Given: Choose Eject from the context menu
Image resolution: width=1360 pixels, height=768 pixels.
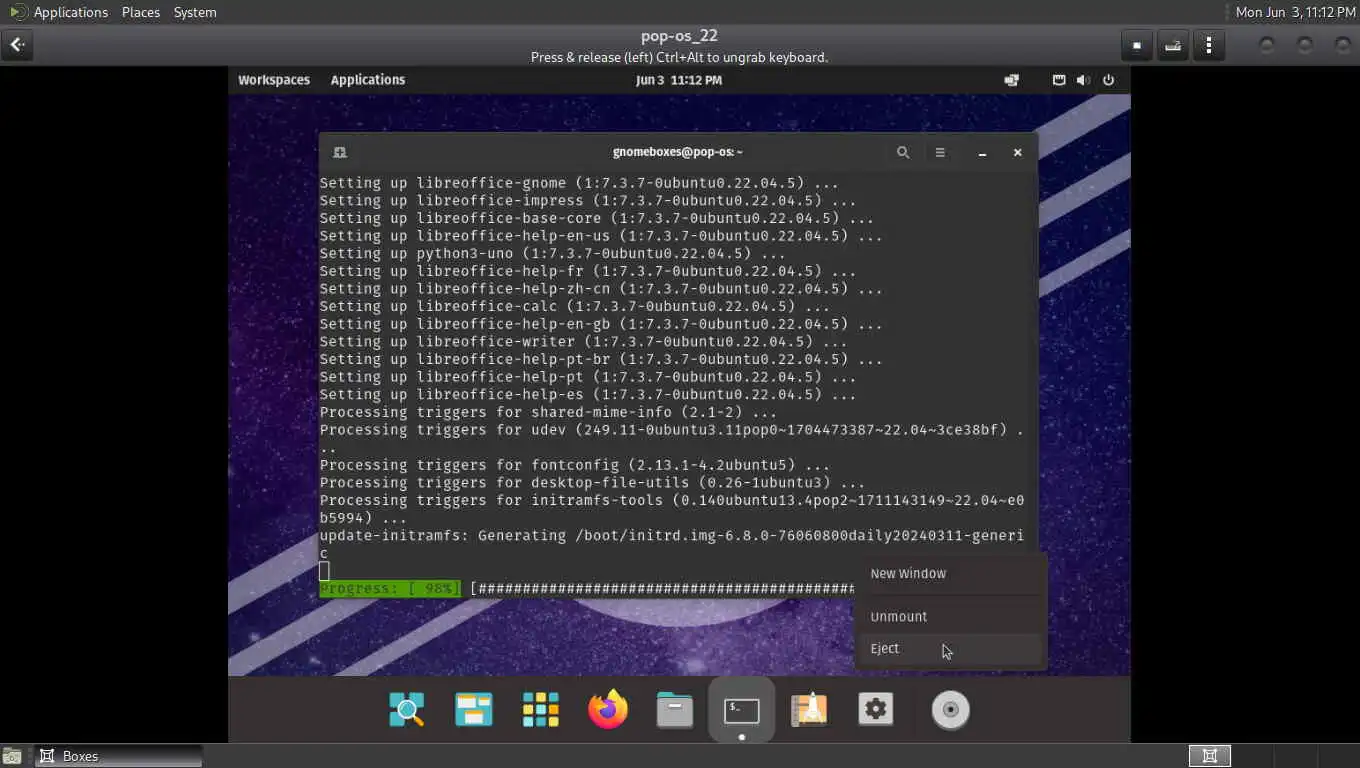Looking at the screenshot, I should click(949, 649).
